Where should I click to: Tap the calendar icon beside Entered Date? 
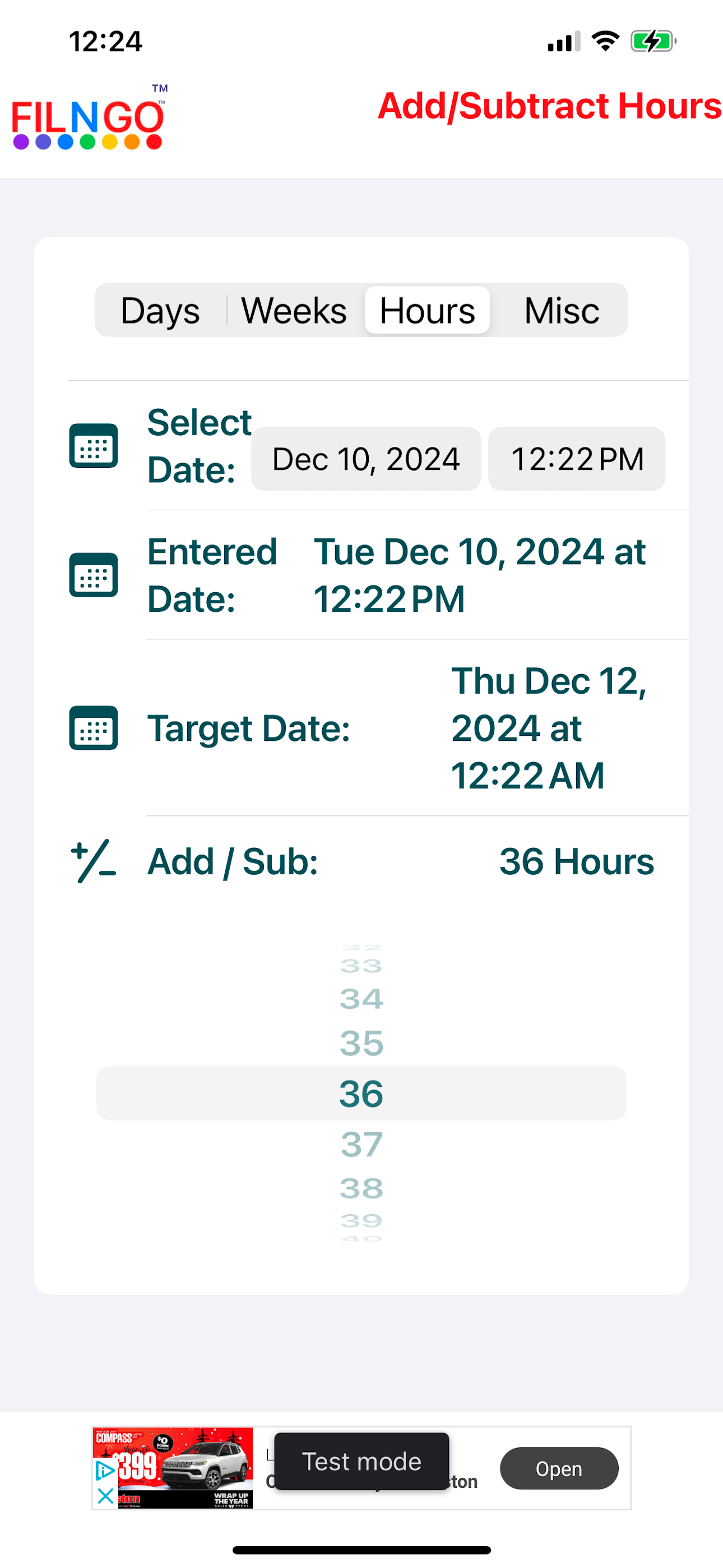[x=93, y=575]
